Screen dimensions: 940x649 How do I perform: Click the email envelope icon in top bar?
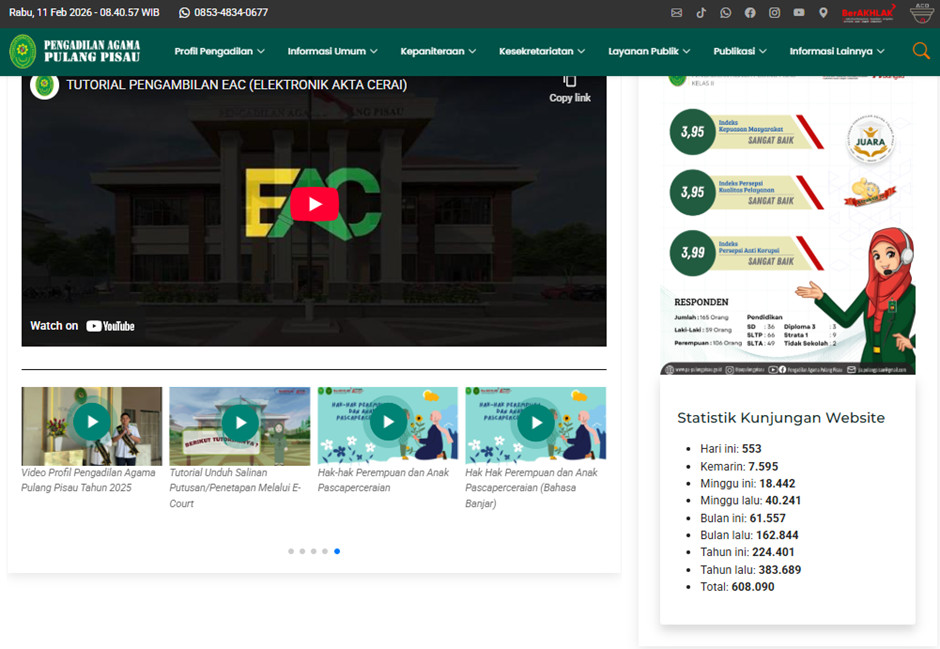point(676,13)
